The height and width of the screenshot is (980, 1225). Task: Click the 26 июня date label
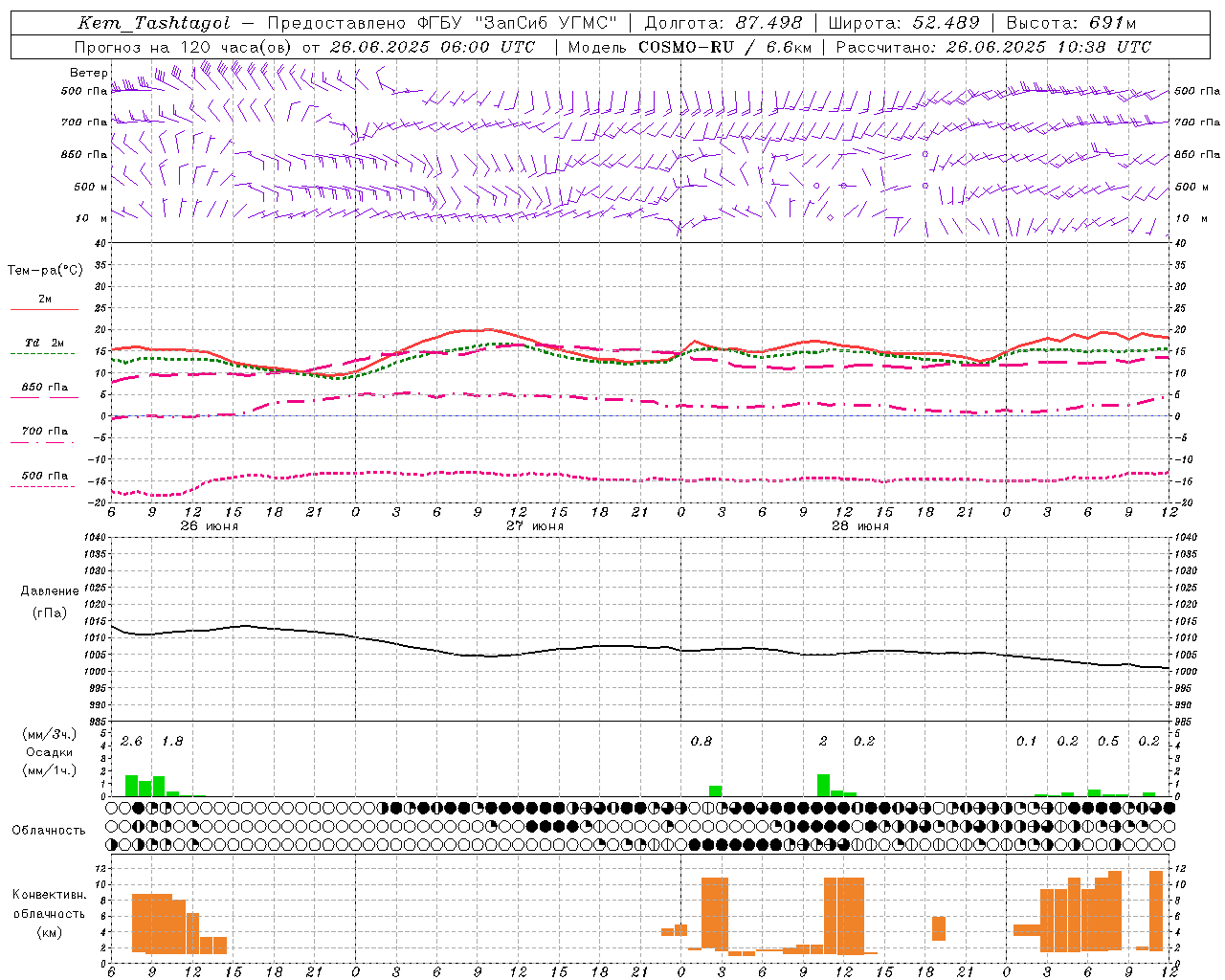point(209,526)
